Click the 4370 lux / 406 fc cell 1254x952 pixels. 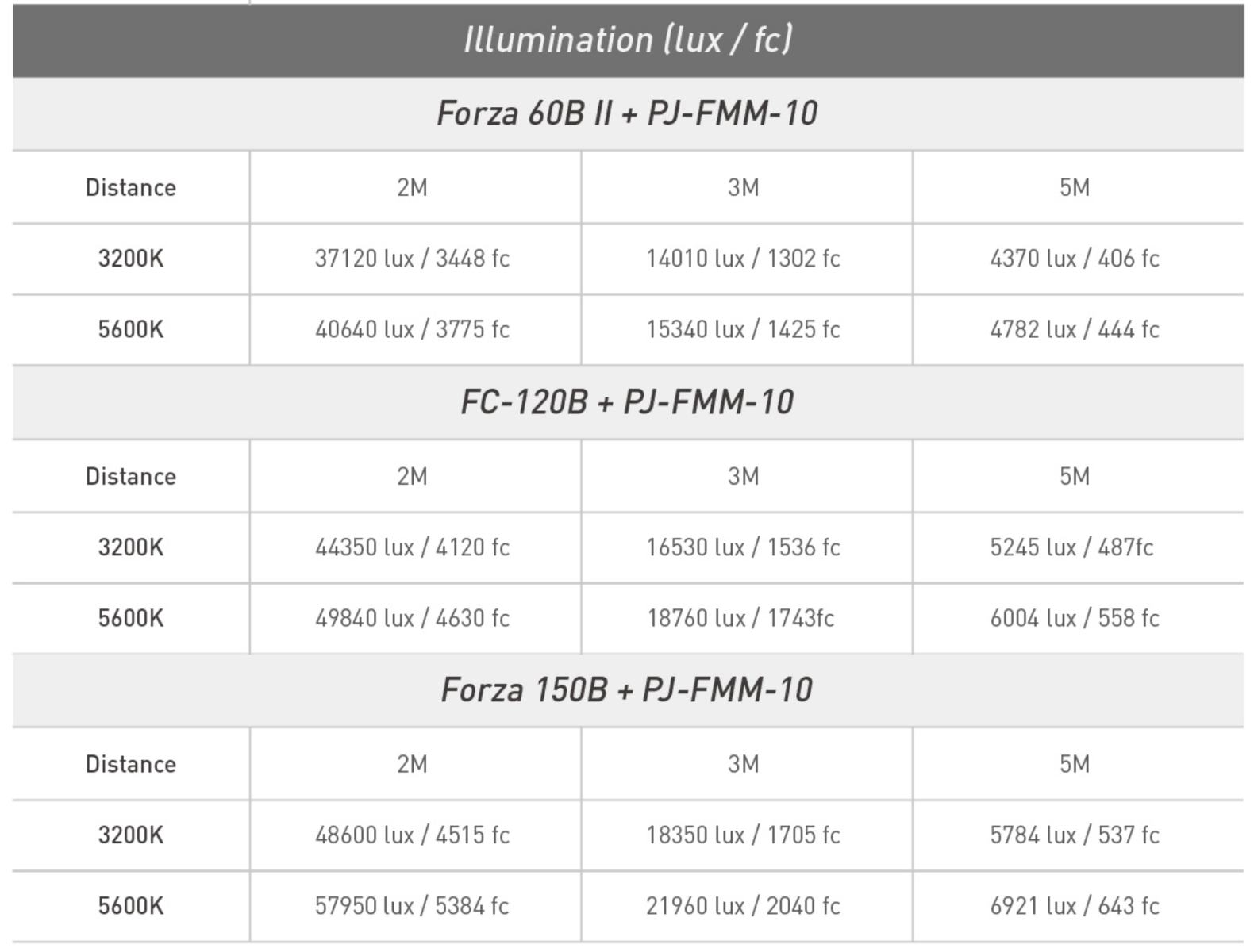(x=1075, y=259)
